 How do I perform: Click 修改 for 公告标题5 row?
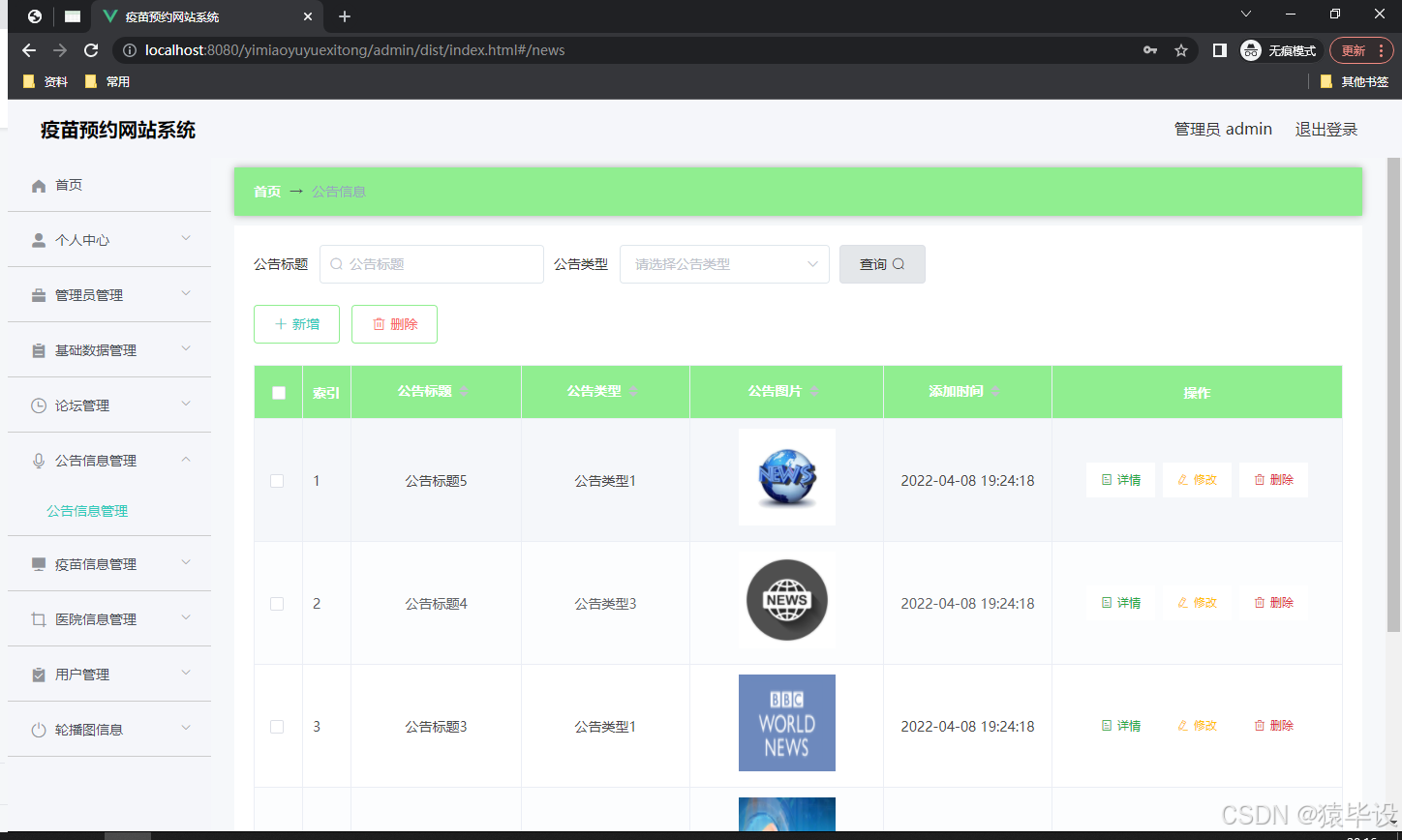1197,480
